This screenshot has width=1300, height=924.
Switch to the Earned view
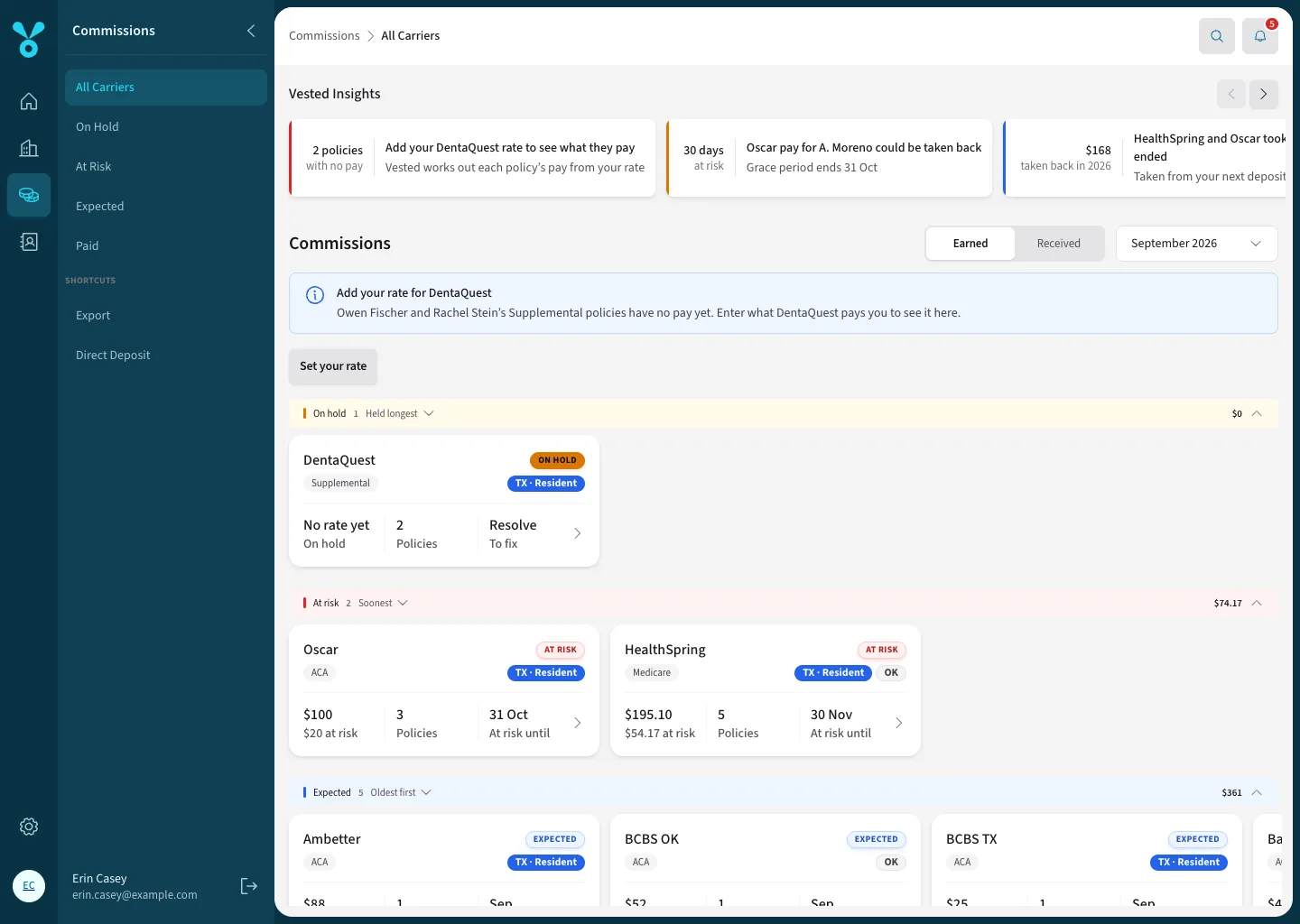(970, 244)
